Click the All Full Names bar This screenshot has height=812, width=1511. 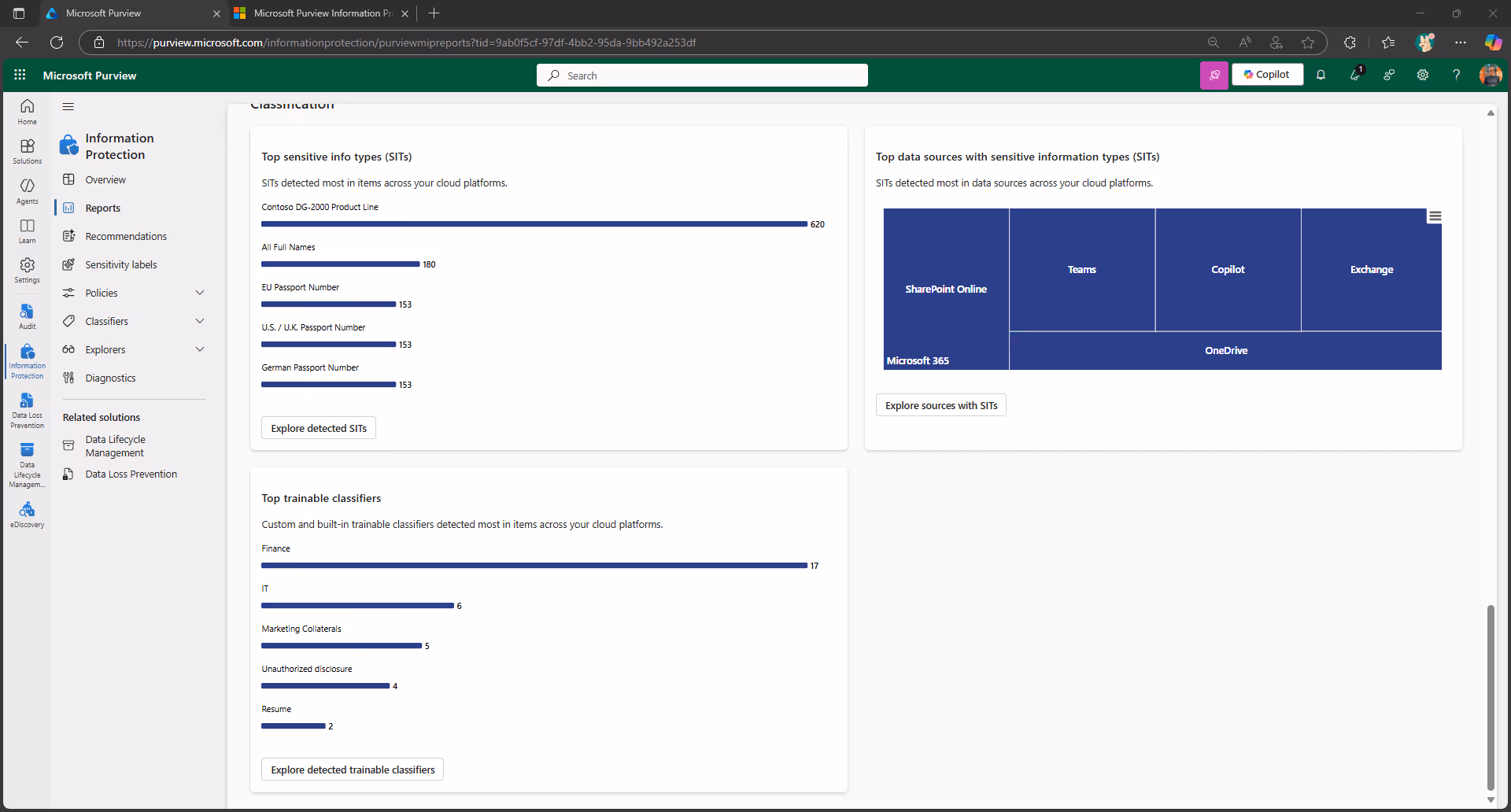click(x=340, y=264)
